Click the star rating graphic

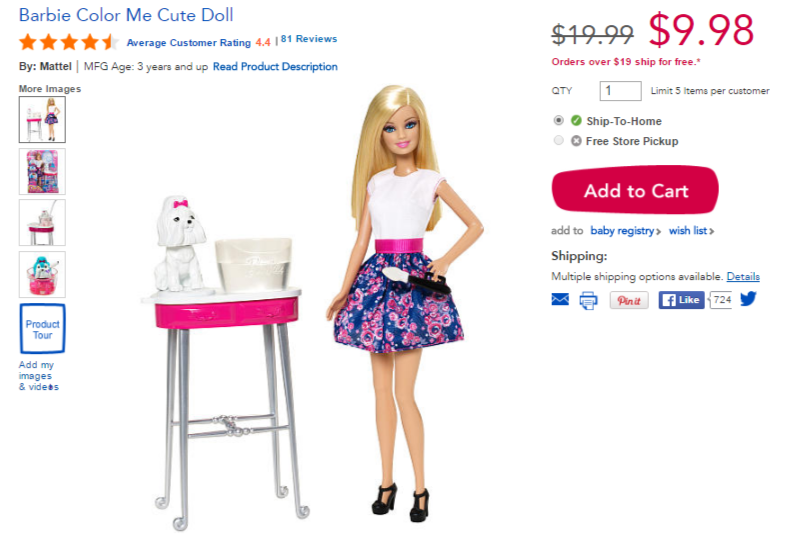click(69, 42)
